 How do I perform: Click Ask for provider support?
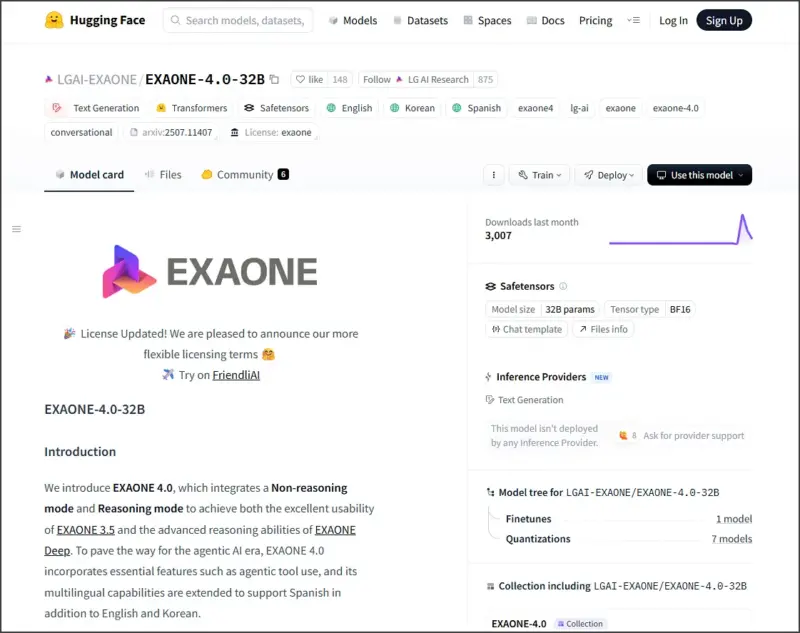point(693,436)
